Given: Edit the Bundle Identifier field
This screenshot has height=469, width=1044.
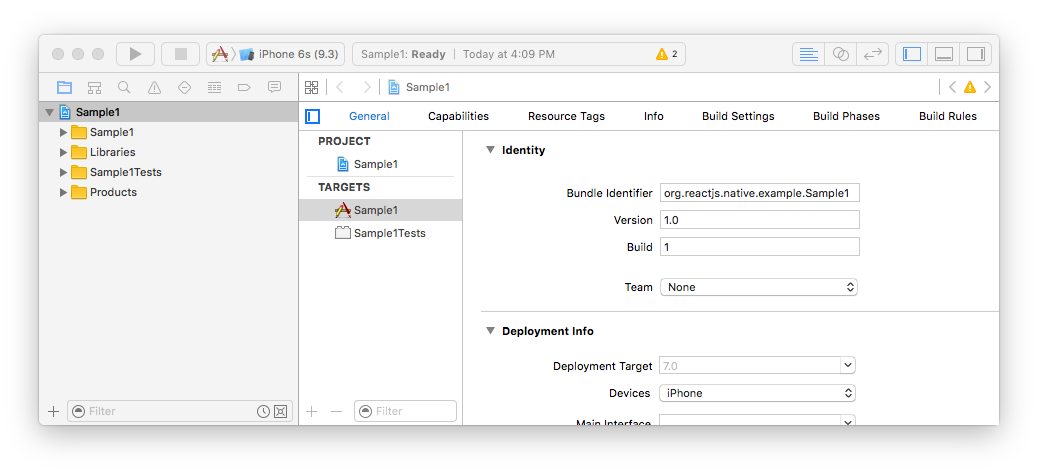Looking at the screenshot, I should point(760,193).
